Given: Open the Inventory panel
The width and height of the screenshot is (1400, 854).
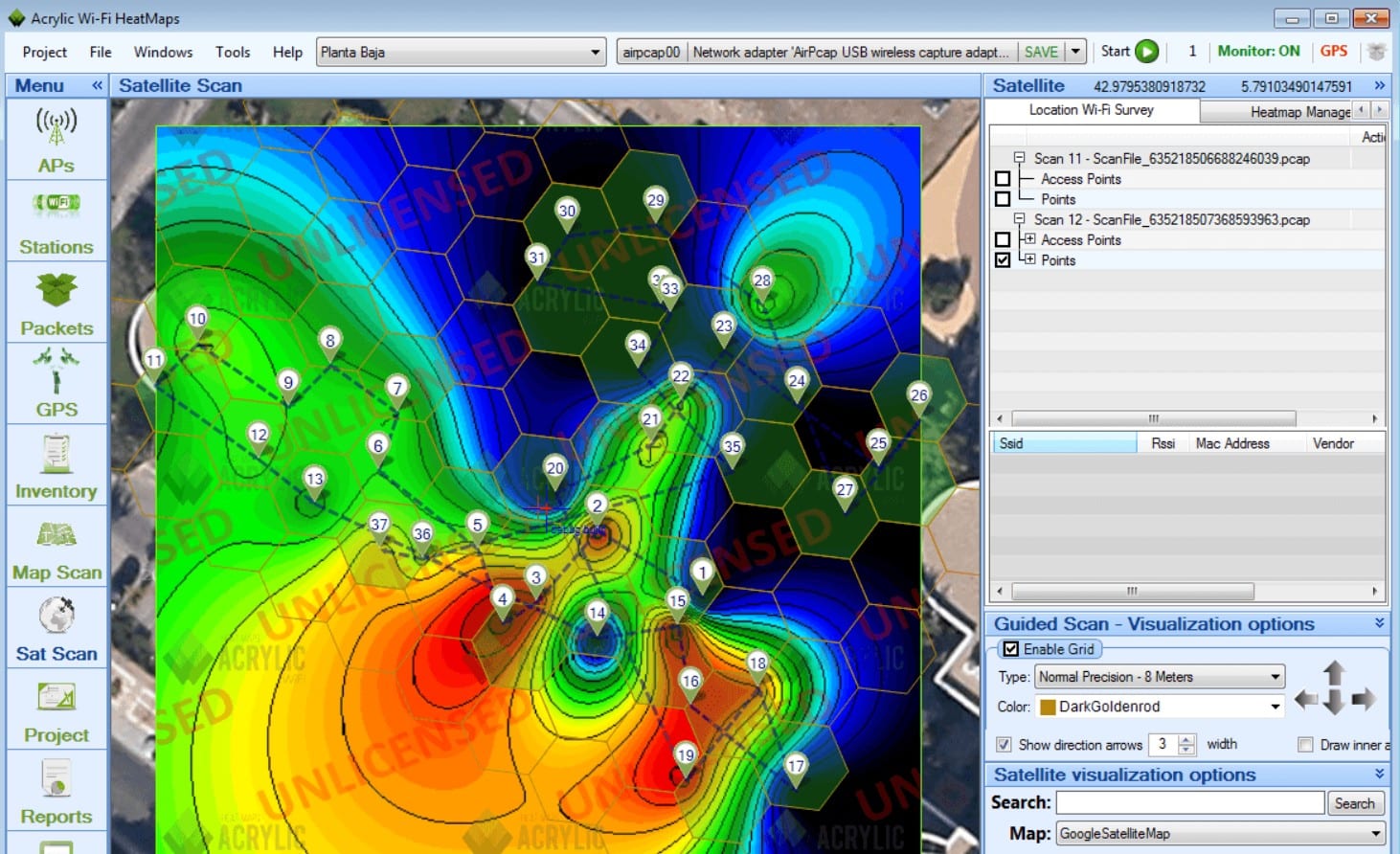Looking at the screenshot, I should [56, 463].
